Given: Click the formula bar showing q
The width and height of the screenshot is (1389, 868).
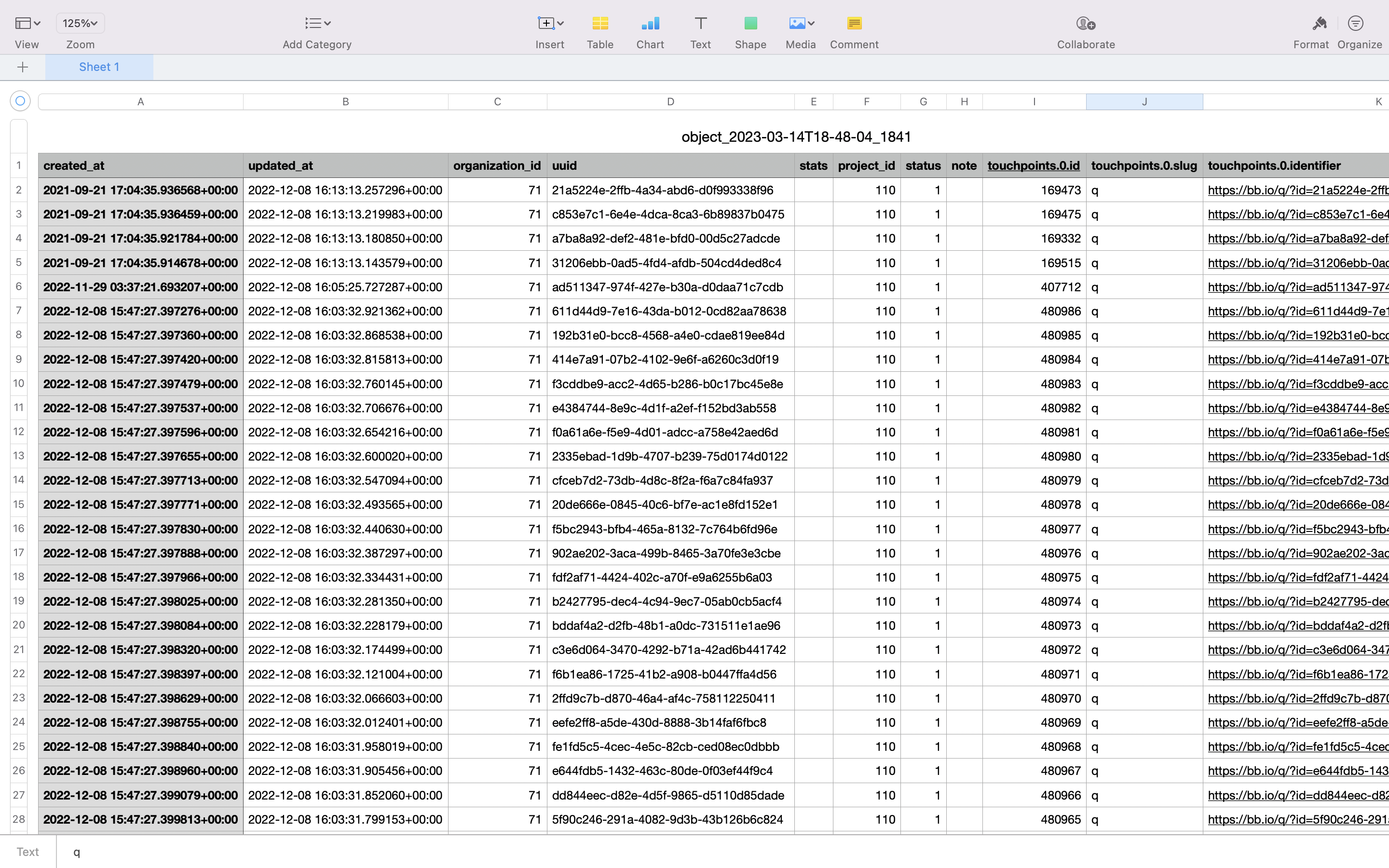Looking at the screenshot, I should [722, 852].
